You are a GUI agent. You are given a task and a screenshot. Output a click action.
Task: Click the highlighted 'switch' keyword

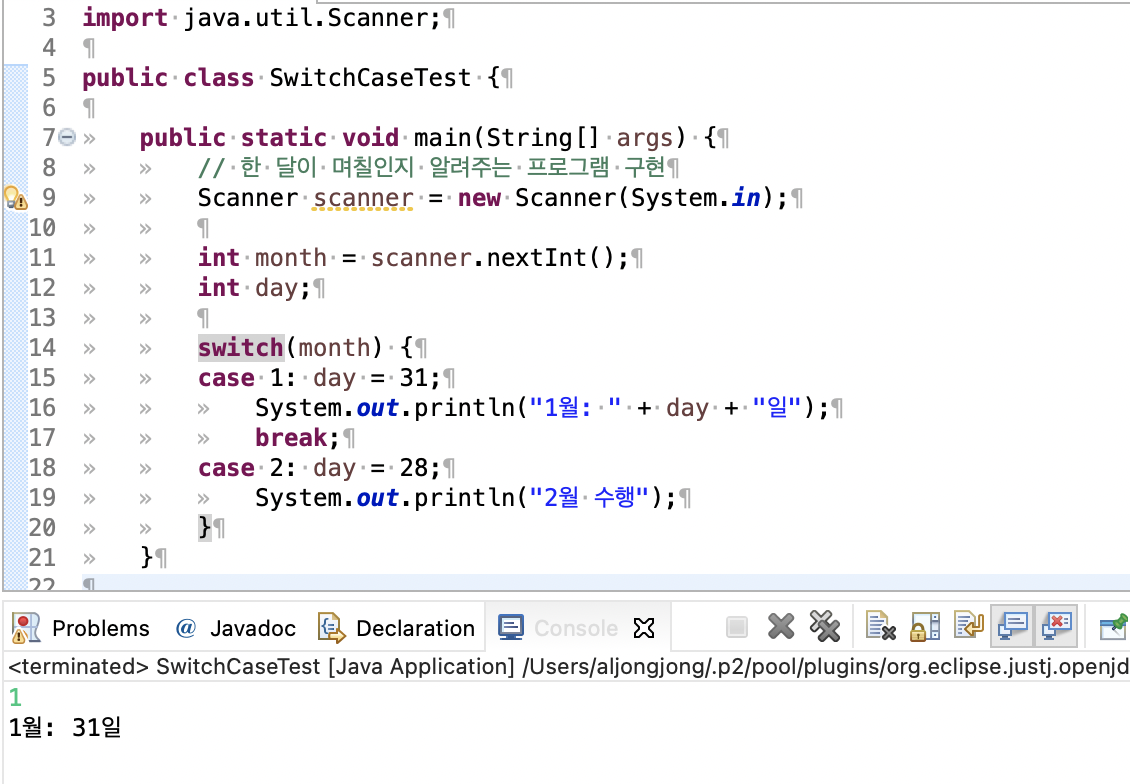point(241,347)
